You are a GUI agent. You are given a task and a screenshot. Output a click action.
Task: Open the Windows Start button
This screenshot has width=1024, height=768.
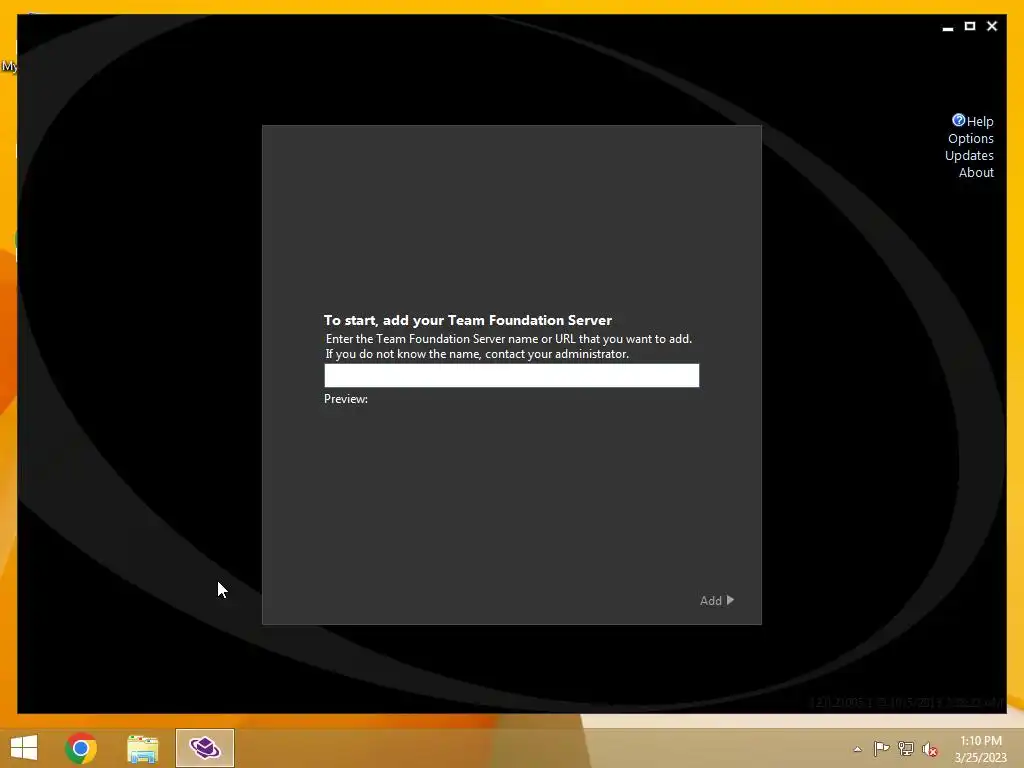pos(24,748)
